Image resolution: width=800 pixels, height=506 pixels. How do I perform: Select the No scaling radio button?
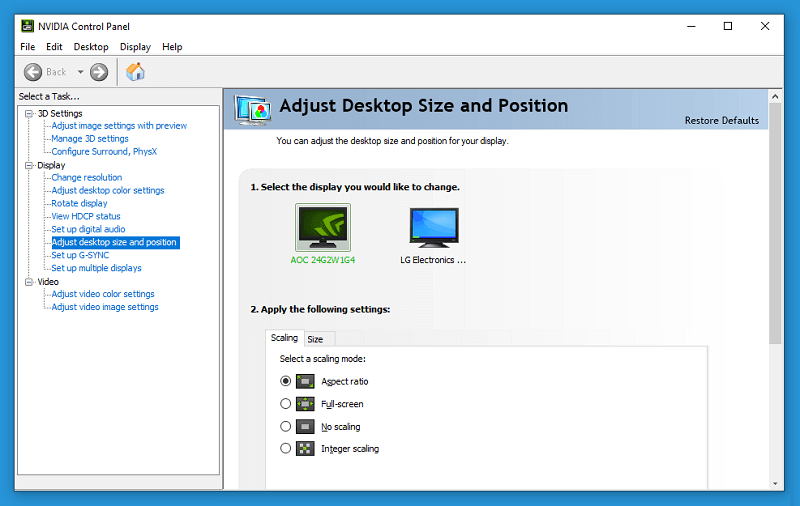pos(286,426)
